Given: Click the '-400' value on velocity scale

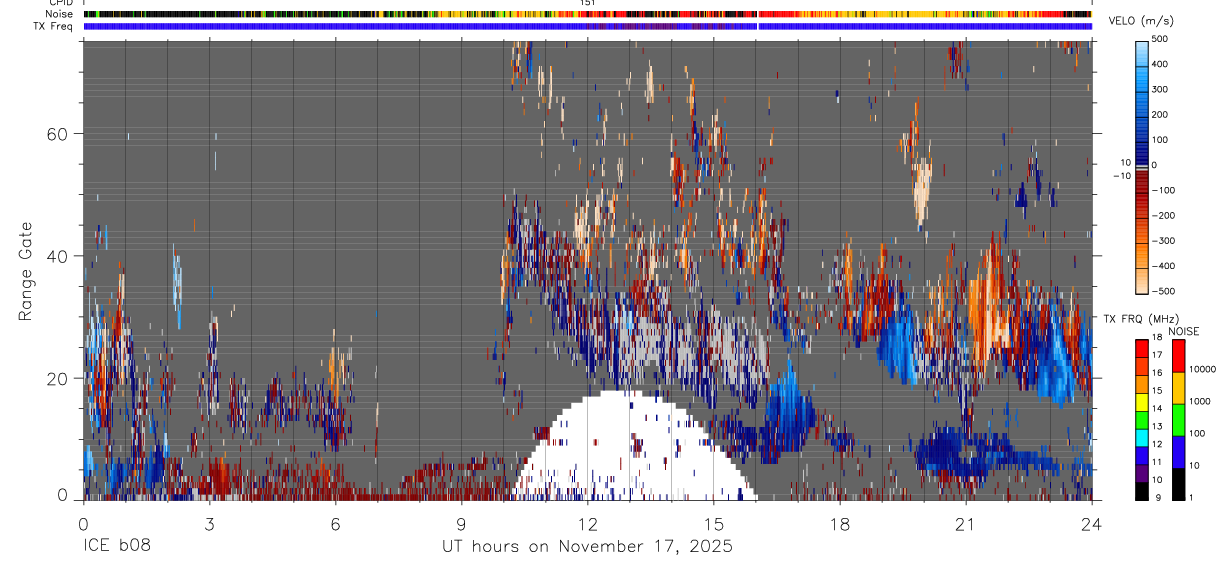Looking at the screenshot, I should (1165, 267).
